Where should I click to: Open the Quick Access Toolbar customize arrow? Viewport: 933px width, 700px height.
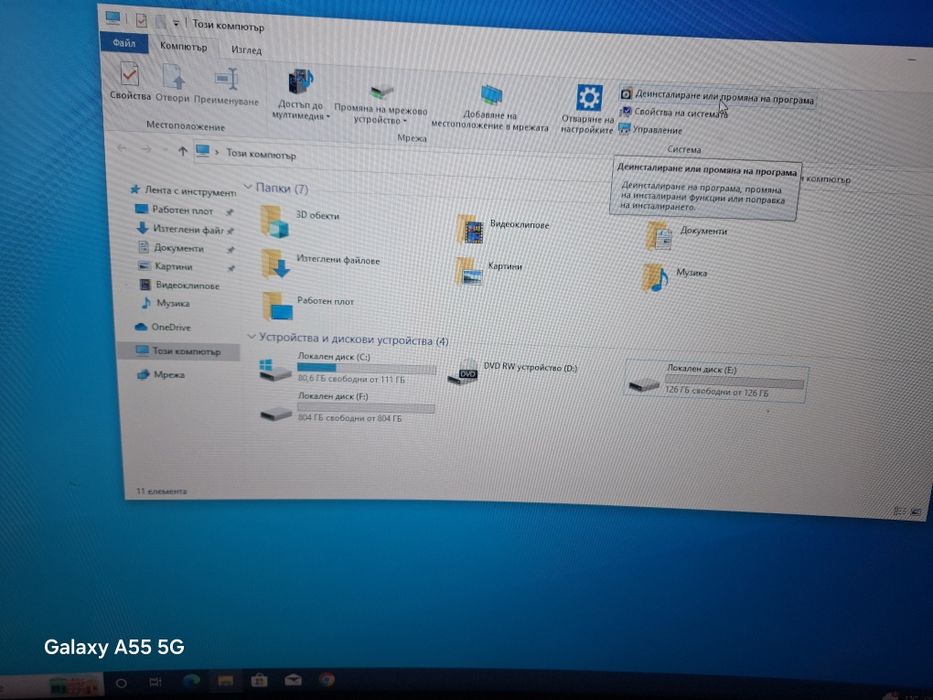(x=176, y=23)
